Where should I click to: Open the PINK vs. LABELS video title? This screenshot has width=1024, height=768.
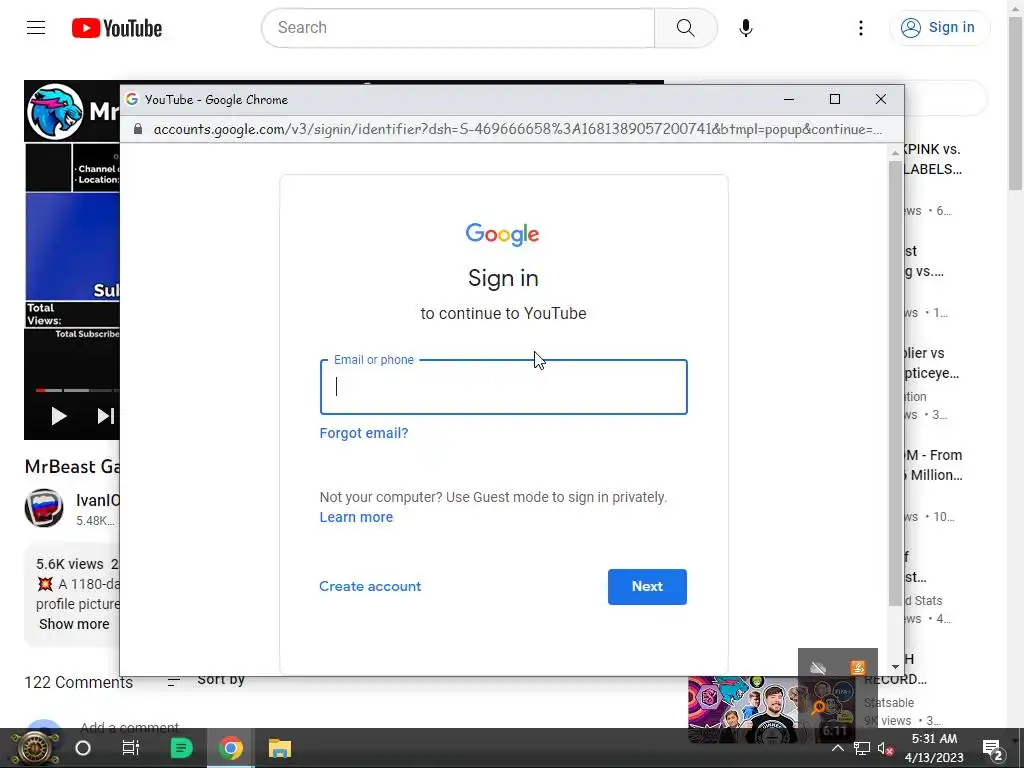(x=932, y=159)
